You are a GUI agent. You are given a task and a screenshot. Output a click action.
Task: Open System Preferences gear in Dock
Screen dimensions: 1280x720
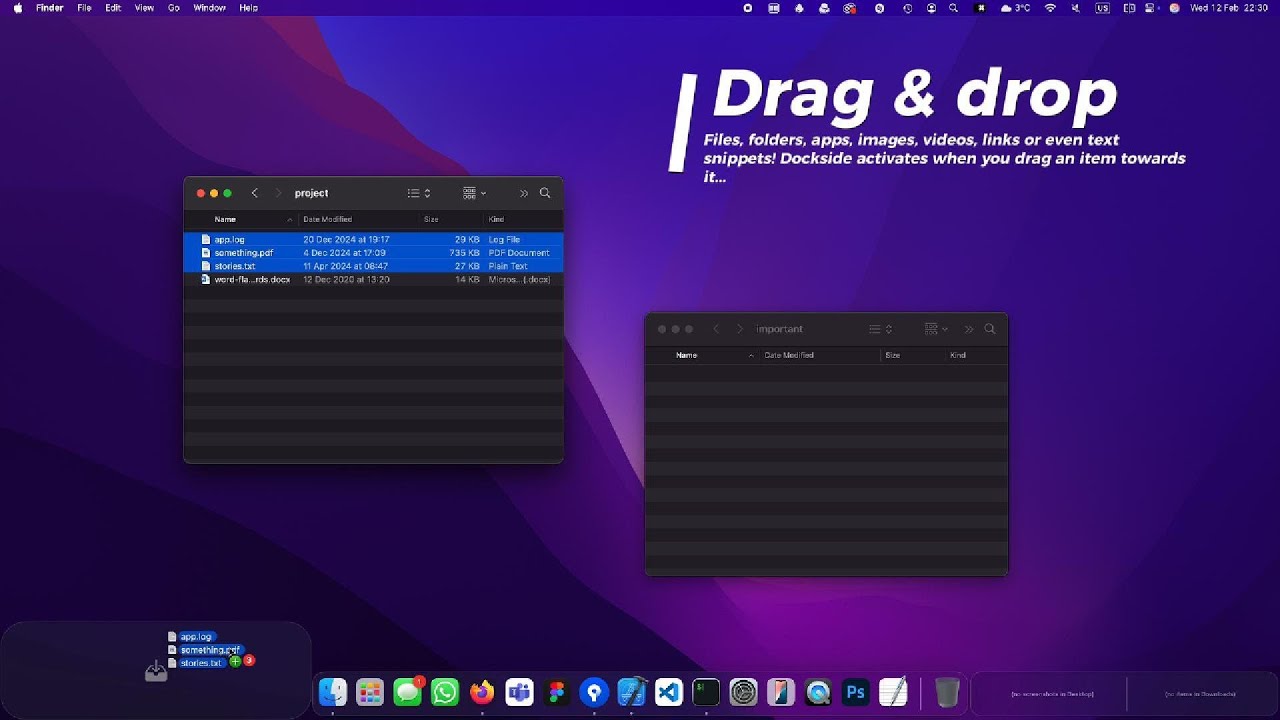pyautogui.click(x=744, y=692)
